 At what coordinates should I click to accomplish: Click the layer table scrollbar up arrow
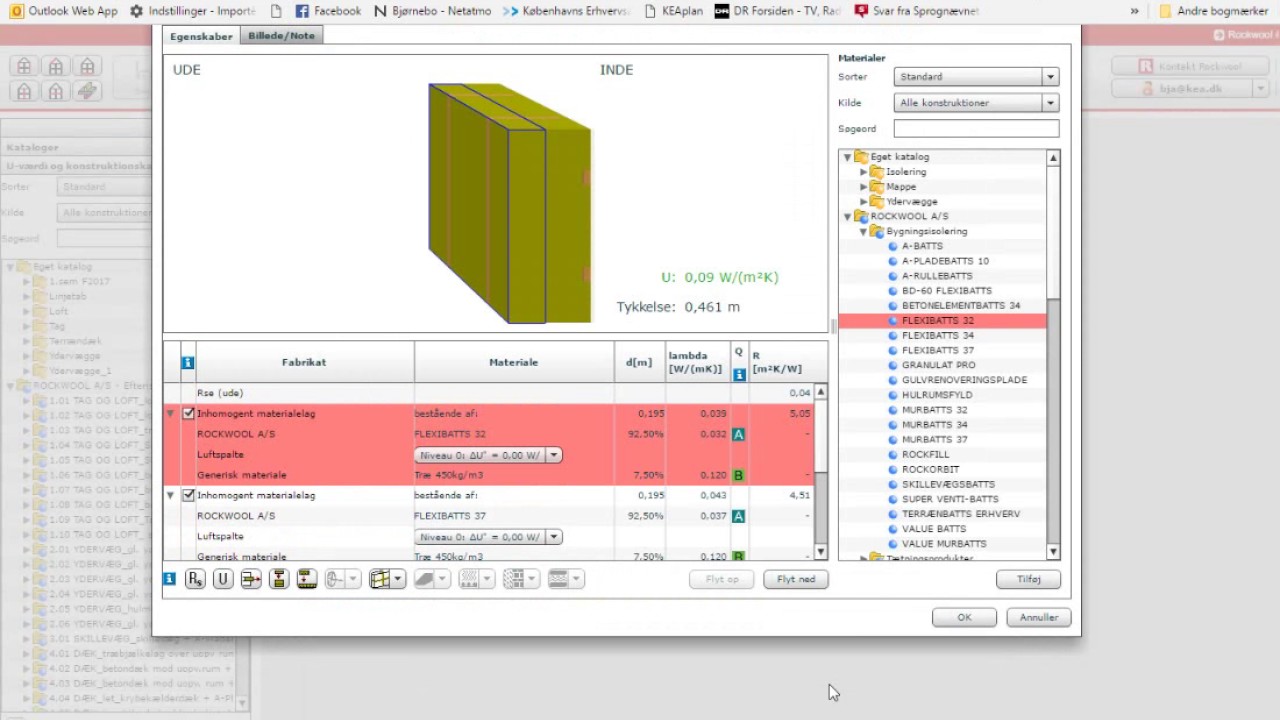click(x=821, y=392)
